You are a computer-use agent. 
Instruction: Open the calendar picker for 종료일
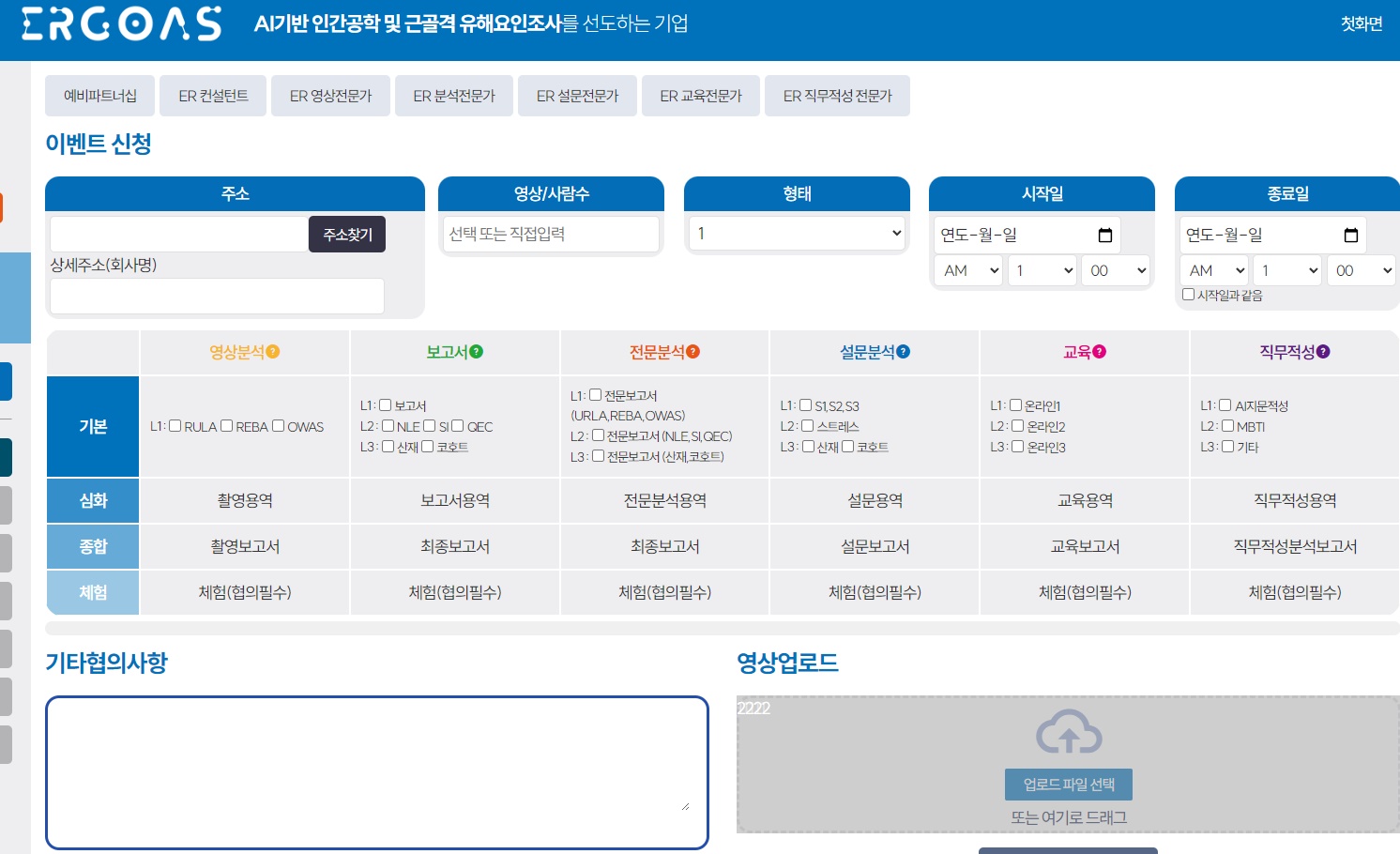pyautogui.click(x=1350, y=235)
